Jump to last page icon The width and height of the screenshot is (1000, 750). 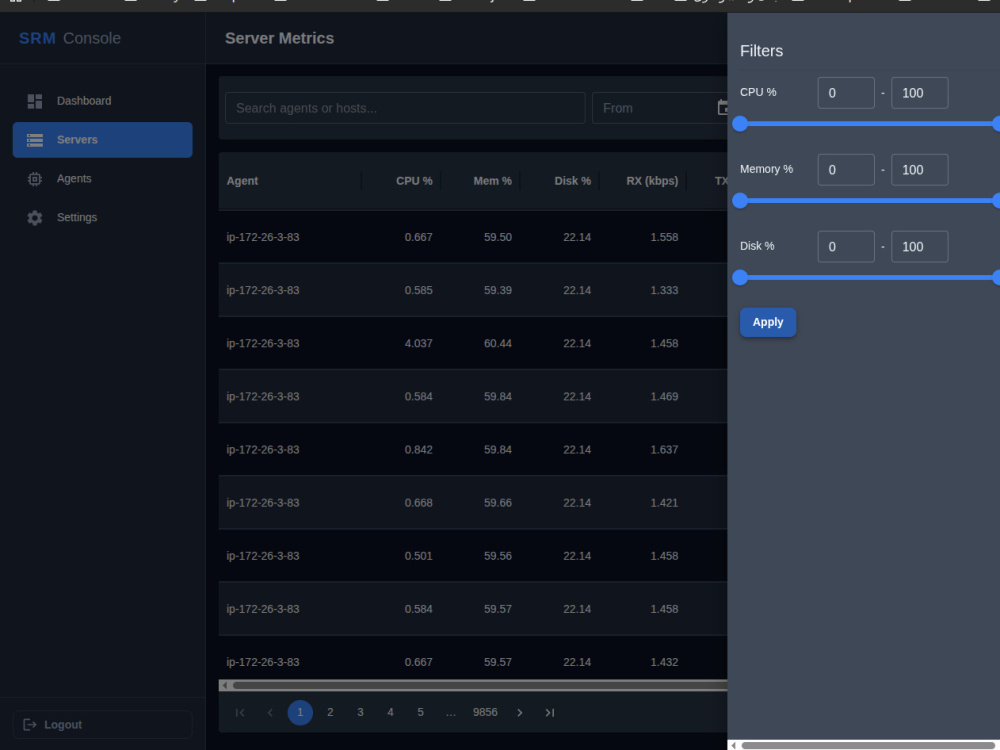tap(550, 712)
